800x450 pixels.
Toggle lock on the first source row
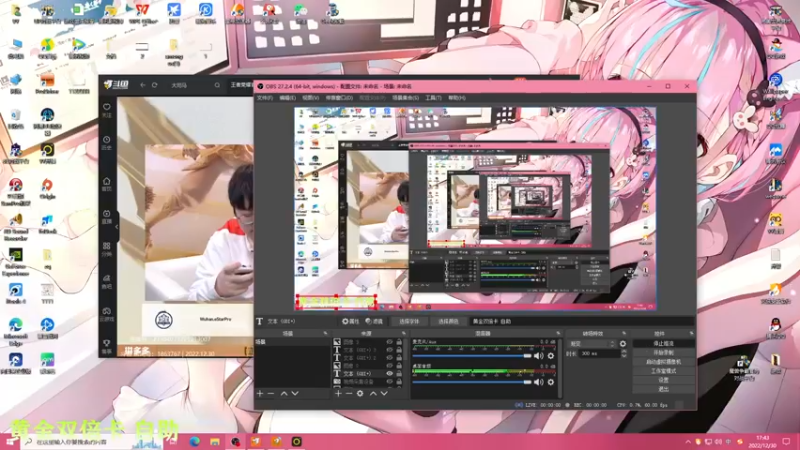click(x=399, y=342)
